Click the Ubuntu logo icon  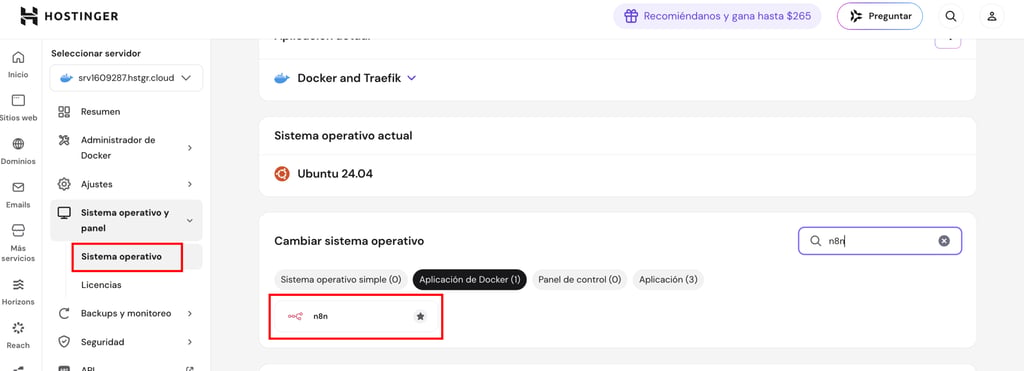(x=282, y=174)
